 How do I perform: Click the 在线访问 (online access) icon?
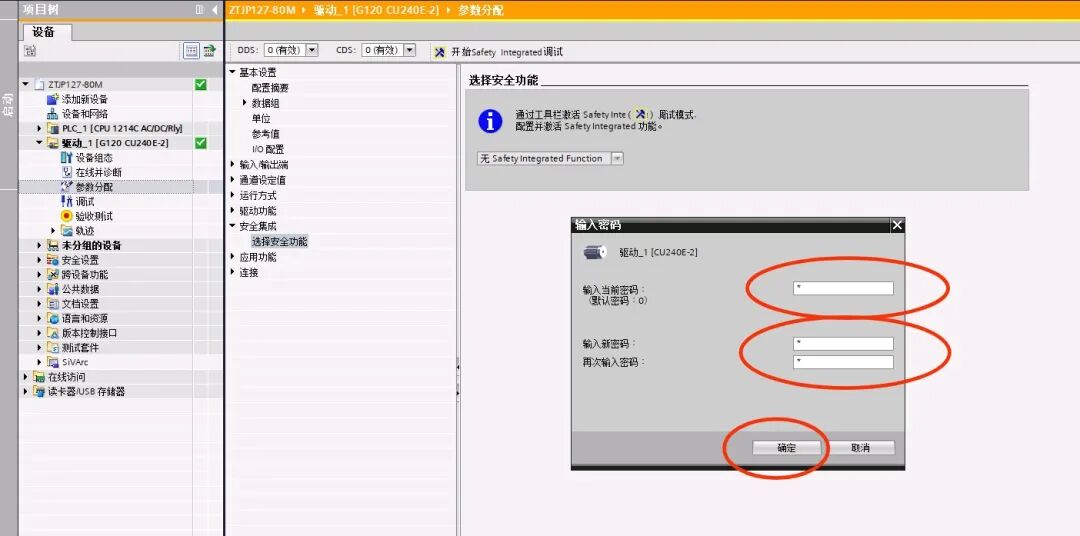click(x=39, y=377)
